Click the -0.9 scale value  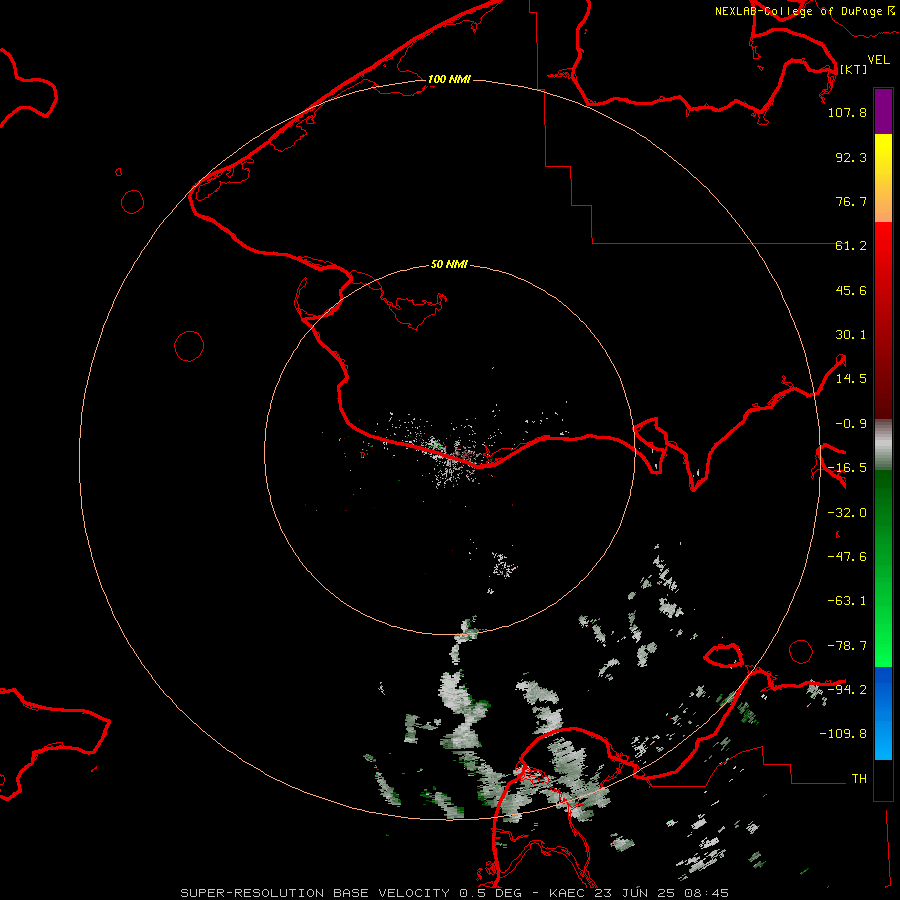pos(851,424)
